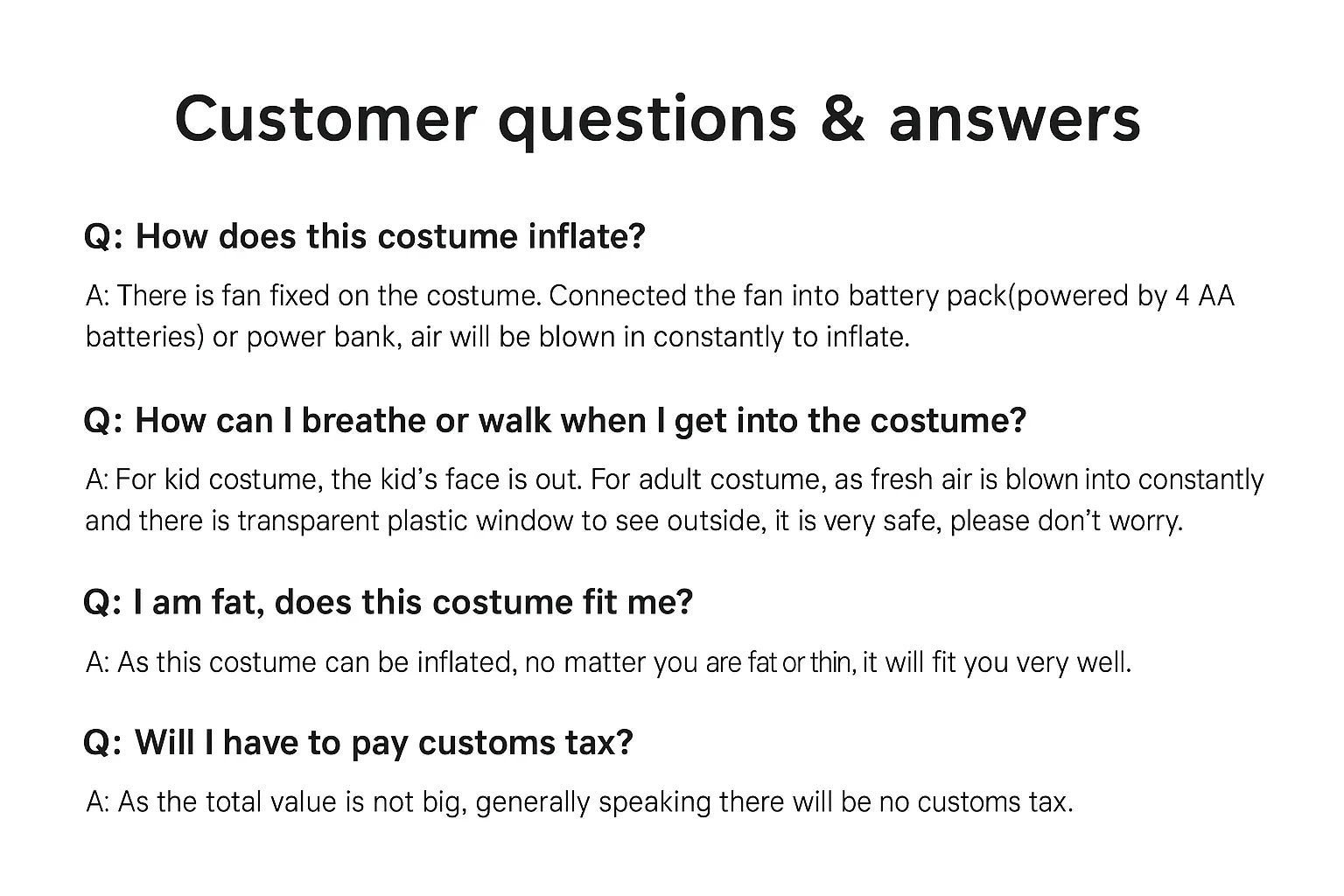Screen dimensions: 1344x896
Task: Click the 'A:' label before 'There is fan'
Action: coord(97,296)
